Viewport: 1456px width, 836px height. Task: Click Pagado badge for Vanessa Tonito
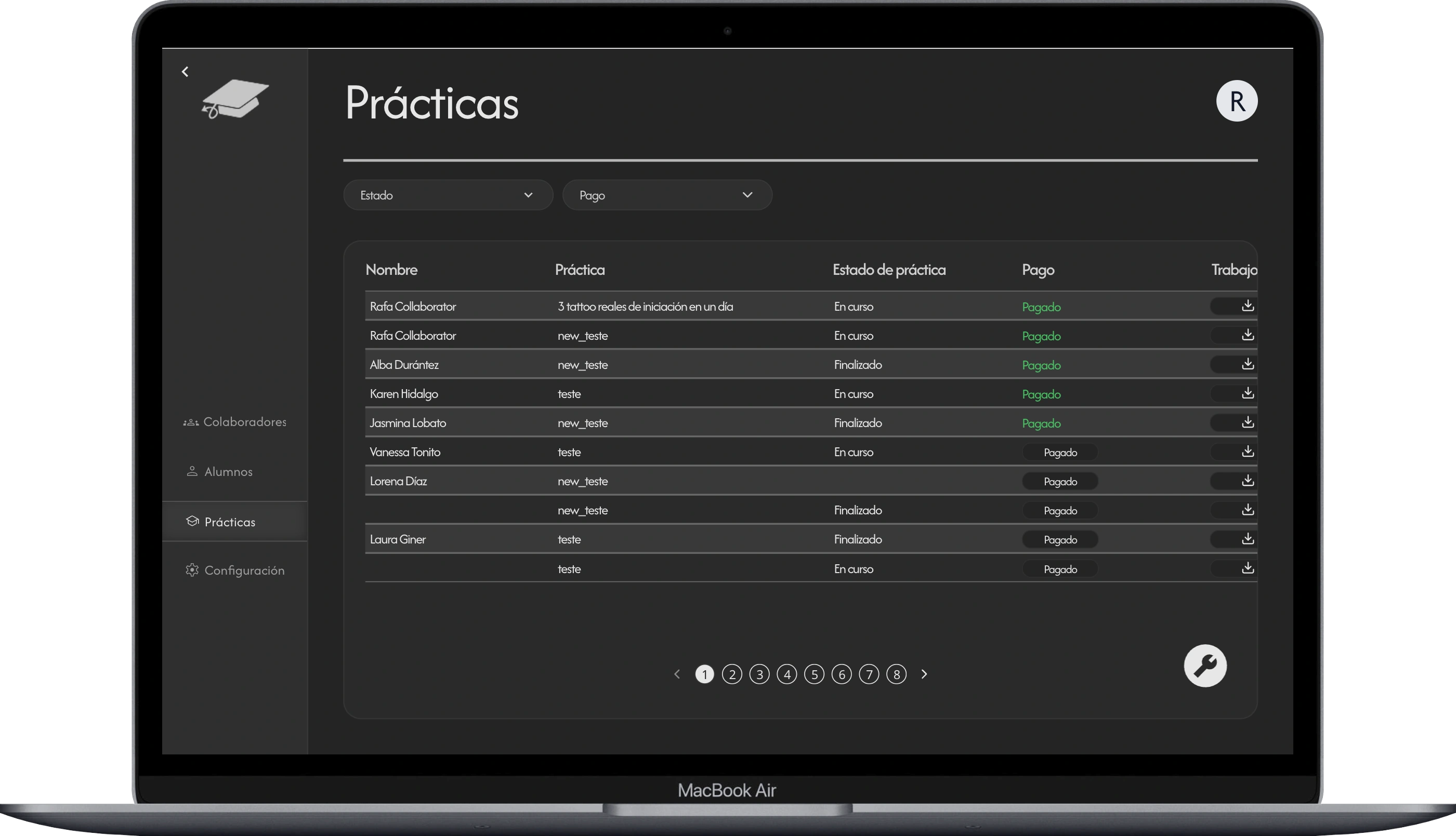click(1060, 453)
